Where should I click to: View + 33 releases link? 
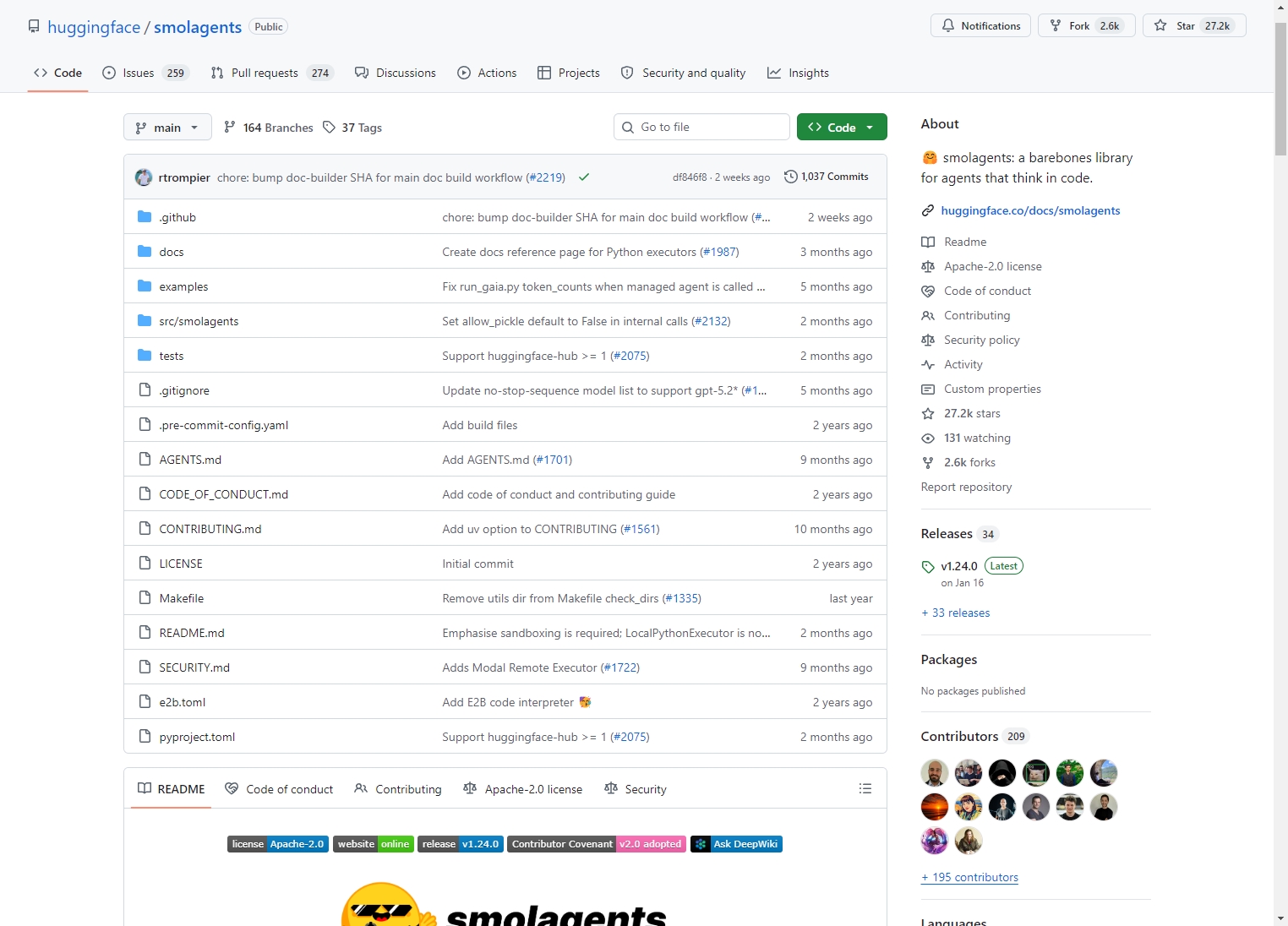coord(956,613)
